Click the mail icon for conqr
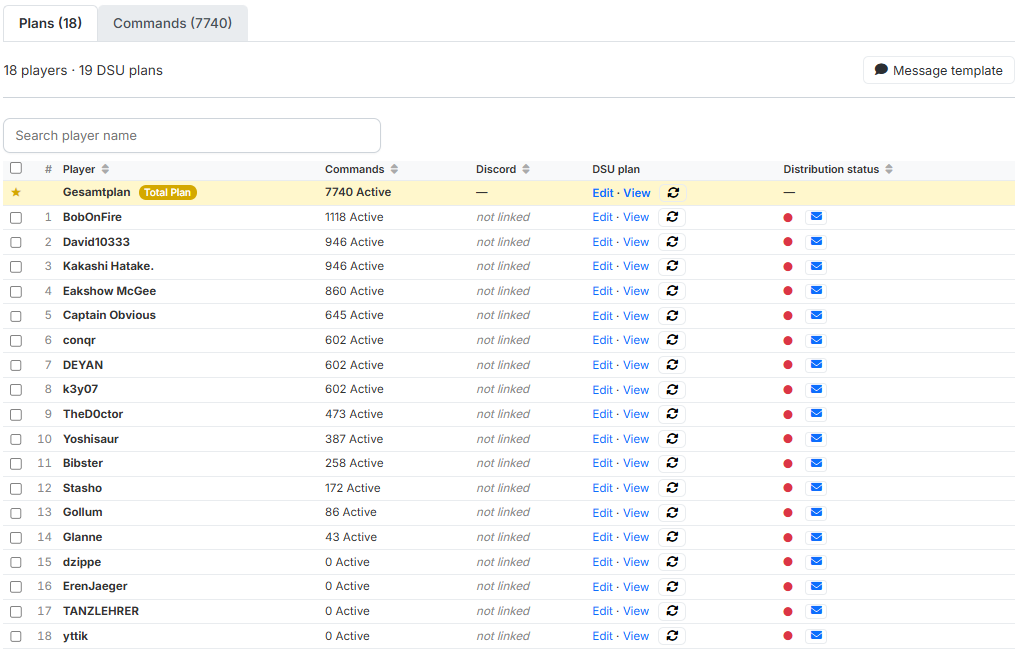This screenshot has width=1021, height=658. coord(816,340)
